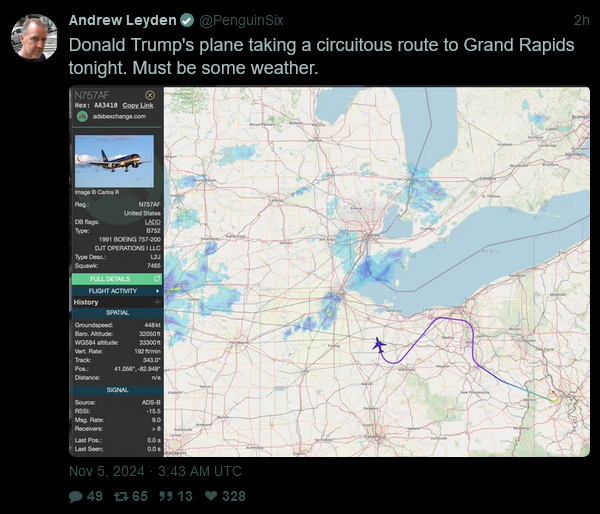Open the Andrew Leyden display name

coord(122,20)
